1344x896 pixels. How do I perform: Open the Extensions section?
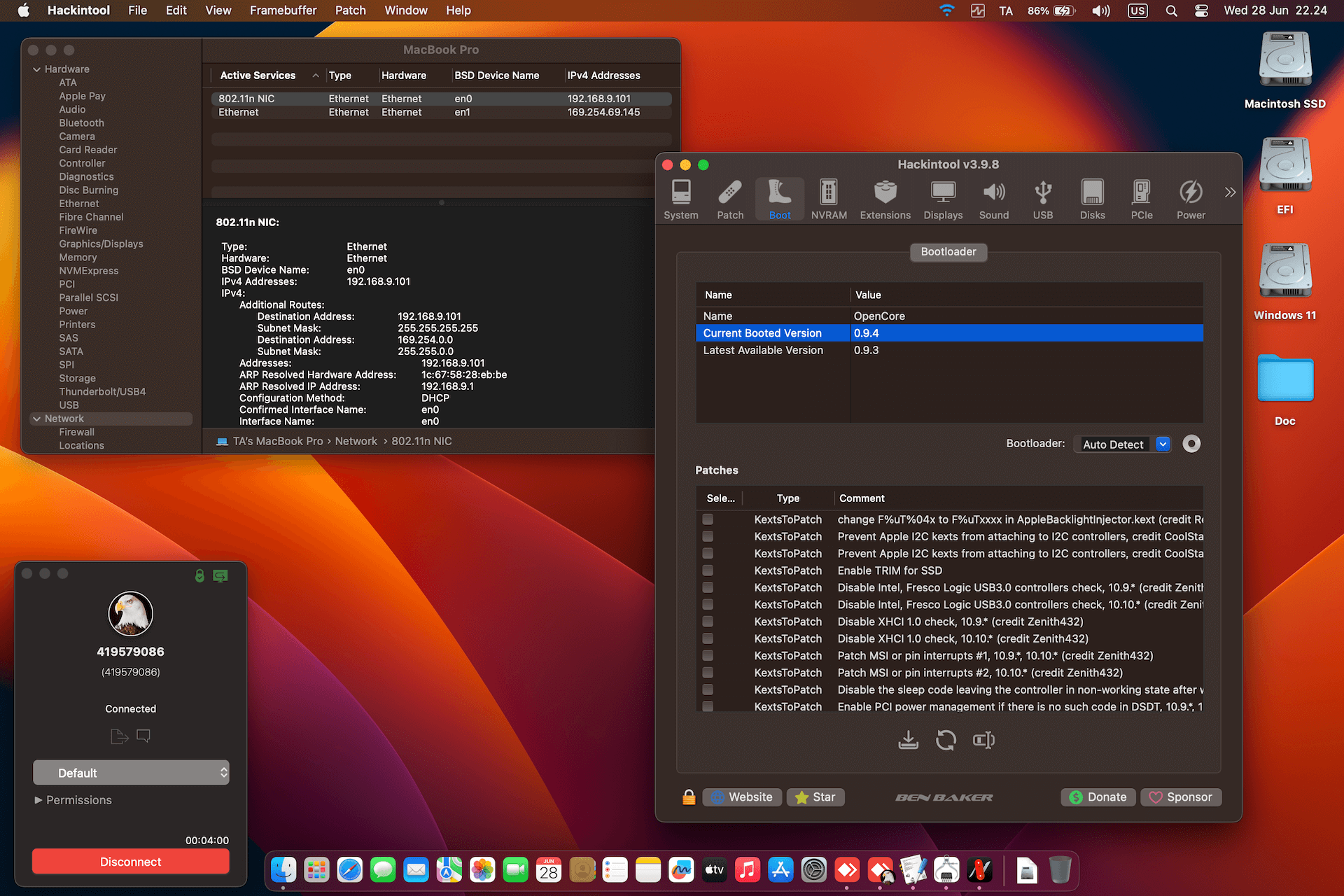click(x=885, y=199)
